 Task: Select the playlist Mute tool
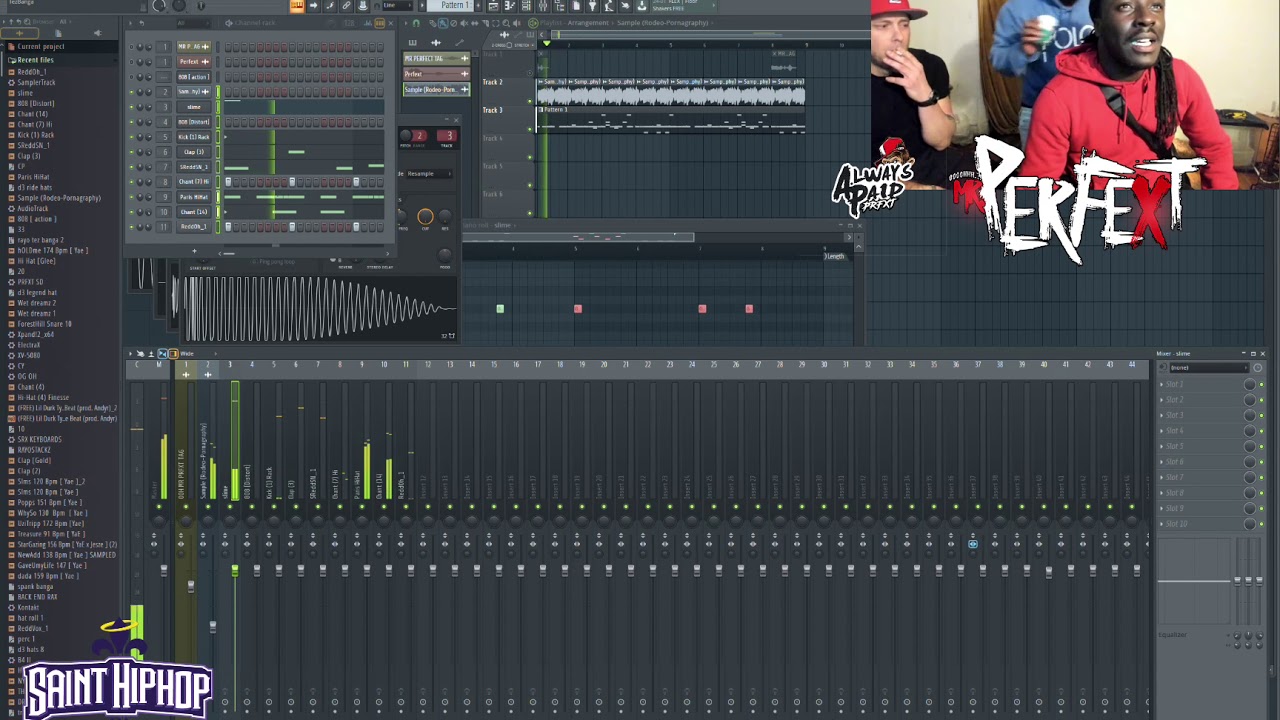pyautogui.click(x=464, y=23)
